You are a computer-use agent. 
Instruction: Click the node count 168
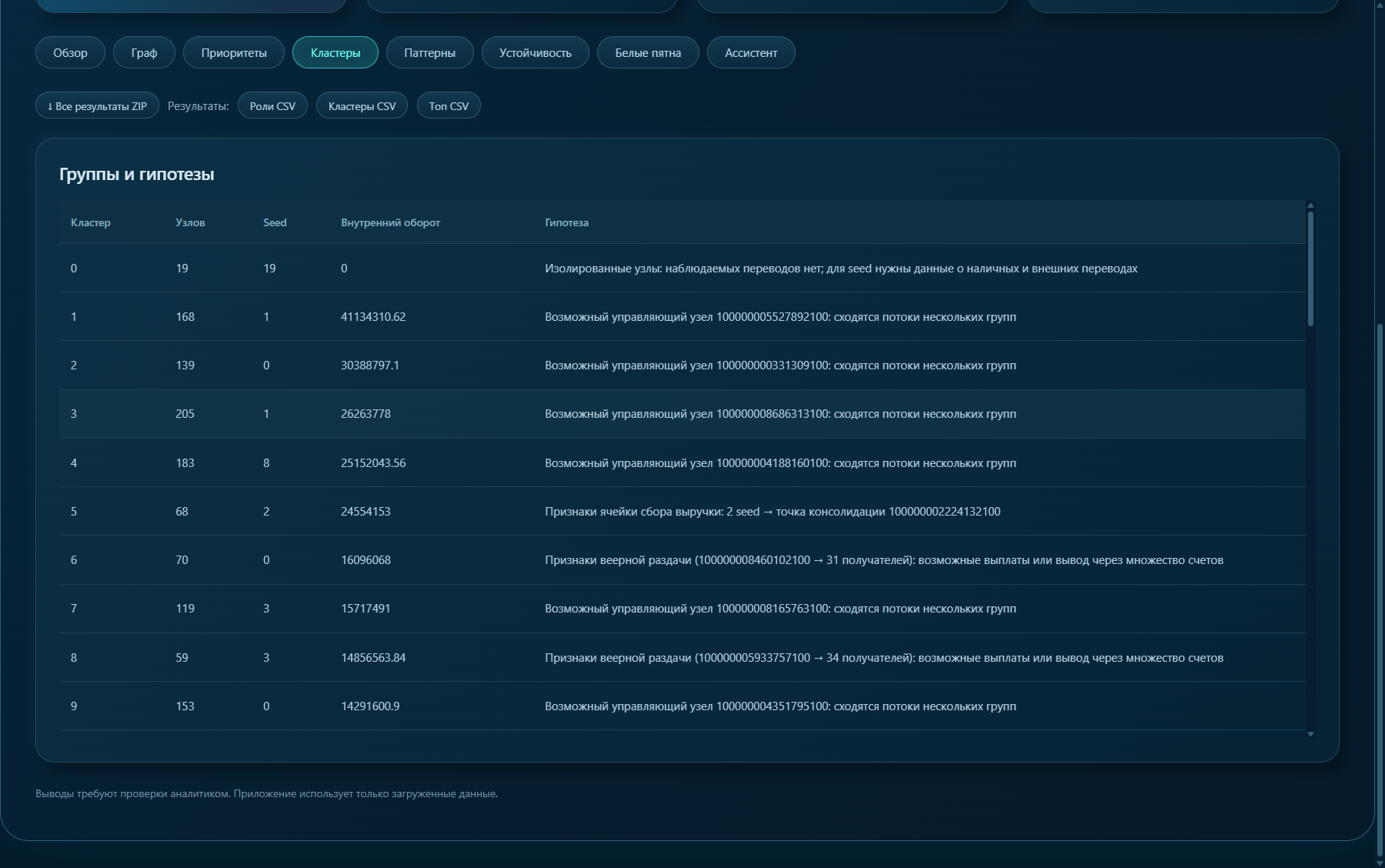(x=185, y=317)
